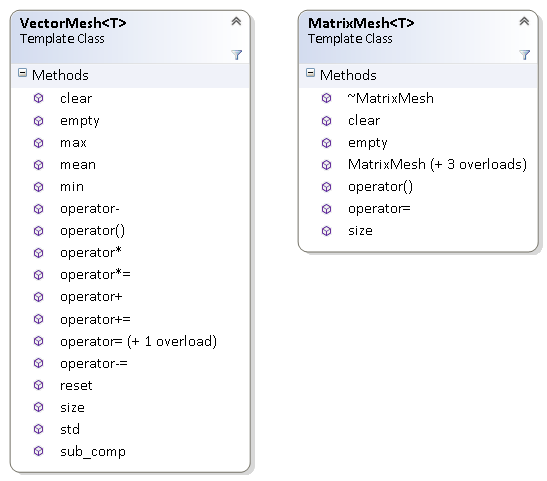Select the MatrixMesh<T> class title
Viewport: 547px width, 481px height.
[361, 23]
